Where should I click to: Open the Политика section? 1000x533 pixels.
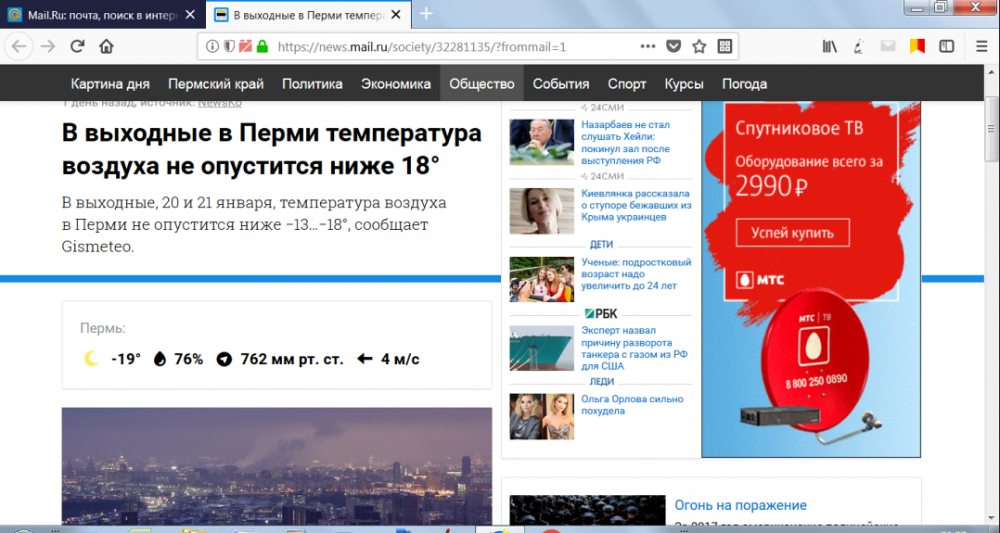tap(312, 84)
